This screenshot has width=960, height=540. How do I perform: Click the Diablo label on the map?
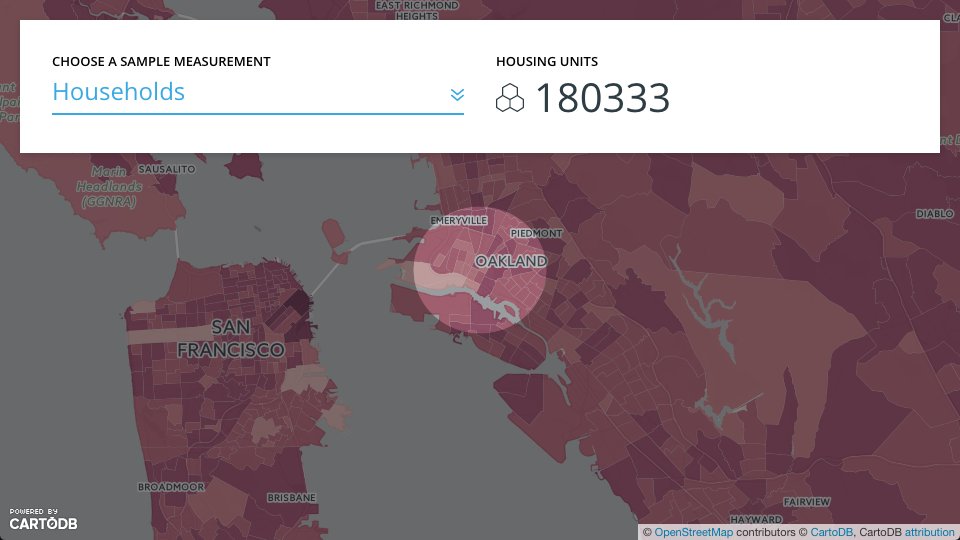point(935,214)
